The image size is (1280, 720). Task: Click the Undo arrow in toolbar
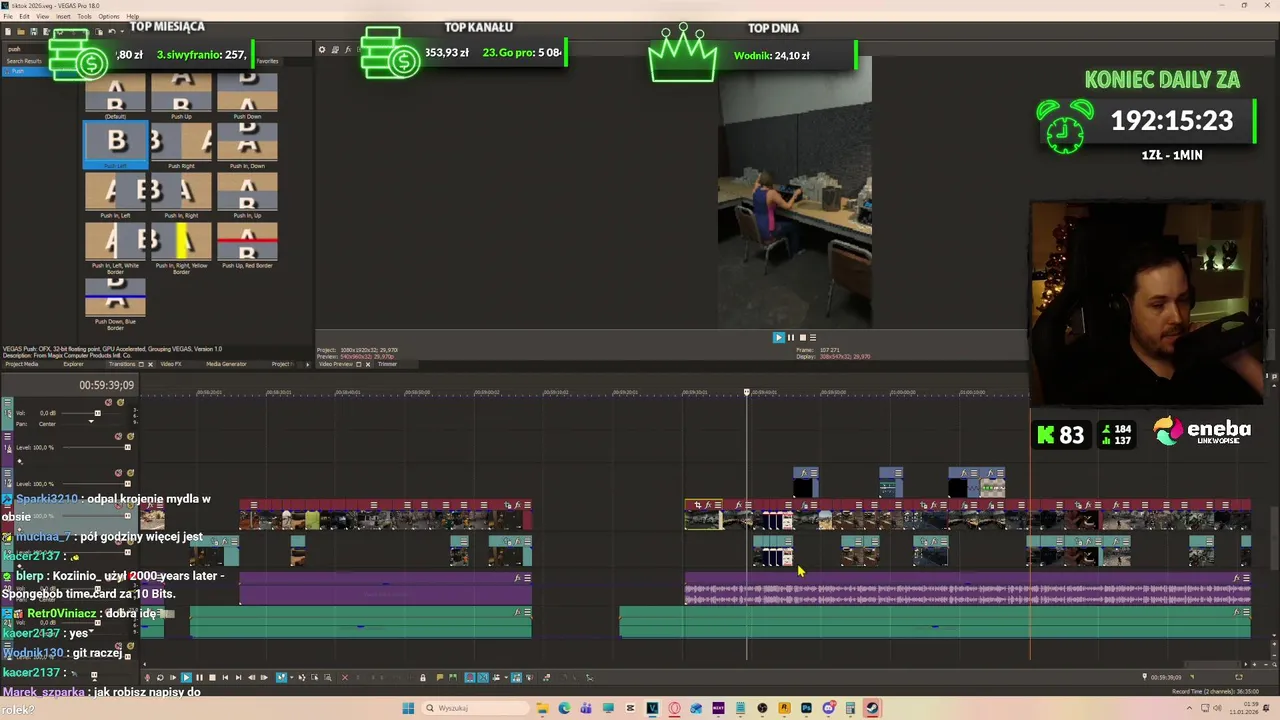[x=112, y=31]
